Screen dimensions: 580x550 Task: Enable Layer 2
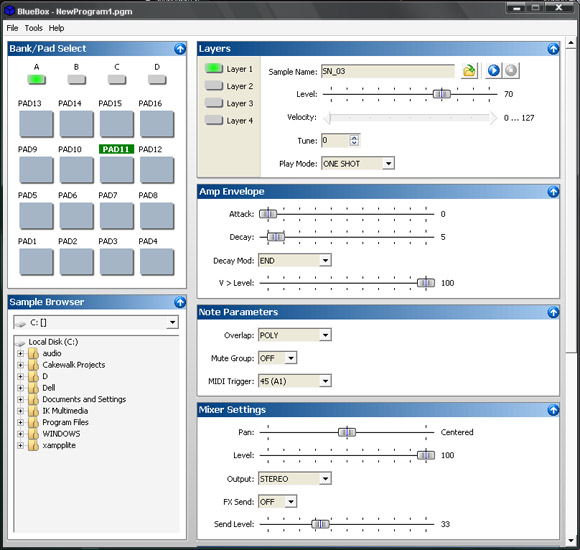(214, 86)
